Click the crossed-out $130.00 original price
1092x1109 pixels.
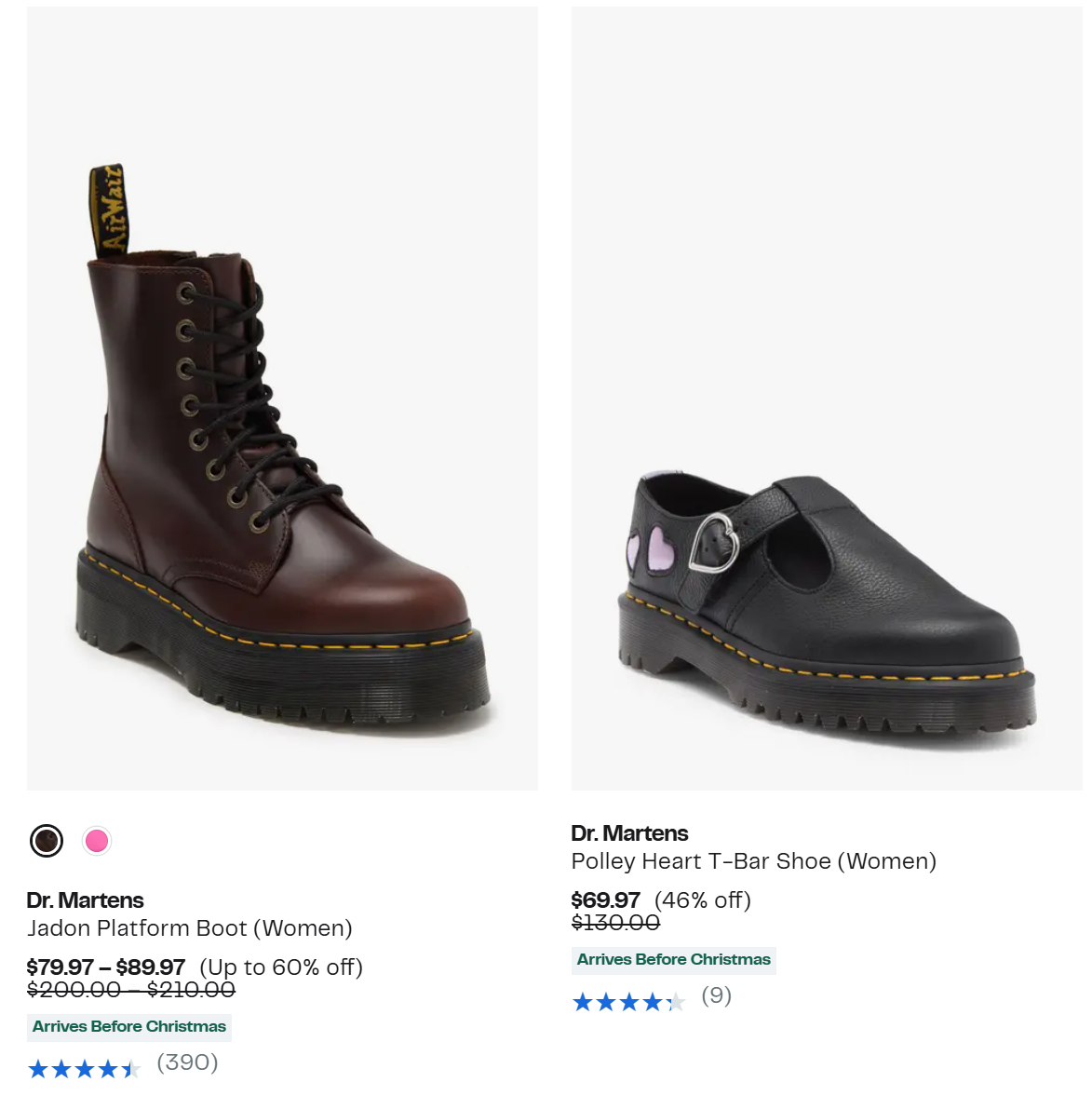(x=616, y=922)
